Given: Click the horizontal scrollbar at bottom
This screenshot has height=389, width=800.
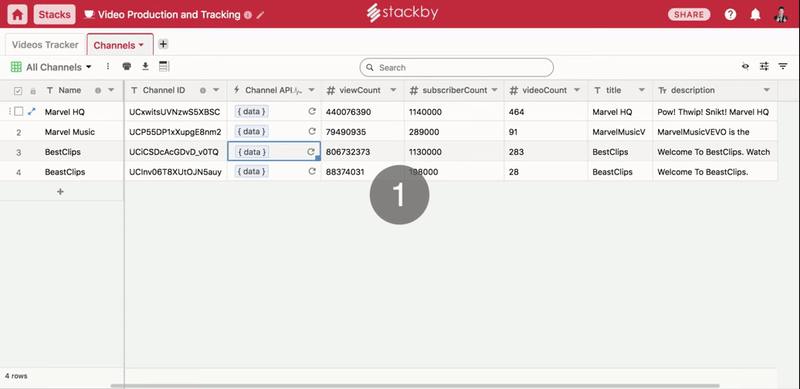Looking at the screenshot, I should click(x=415, y=386).
